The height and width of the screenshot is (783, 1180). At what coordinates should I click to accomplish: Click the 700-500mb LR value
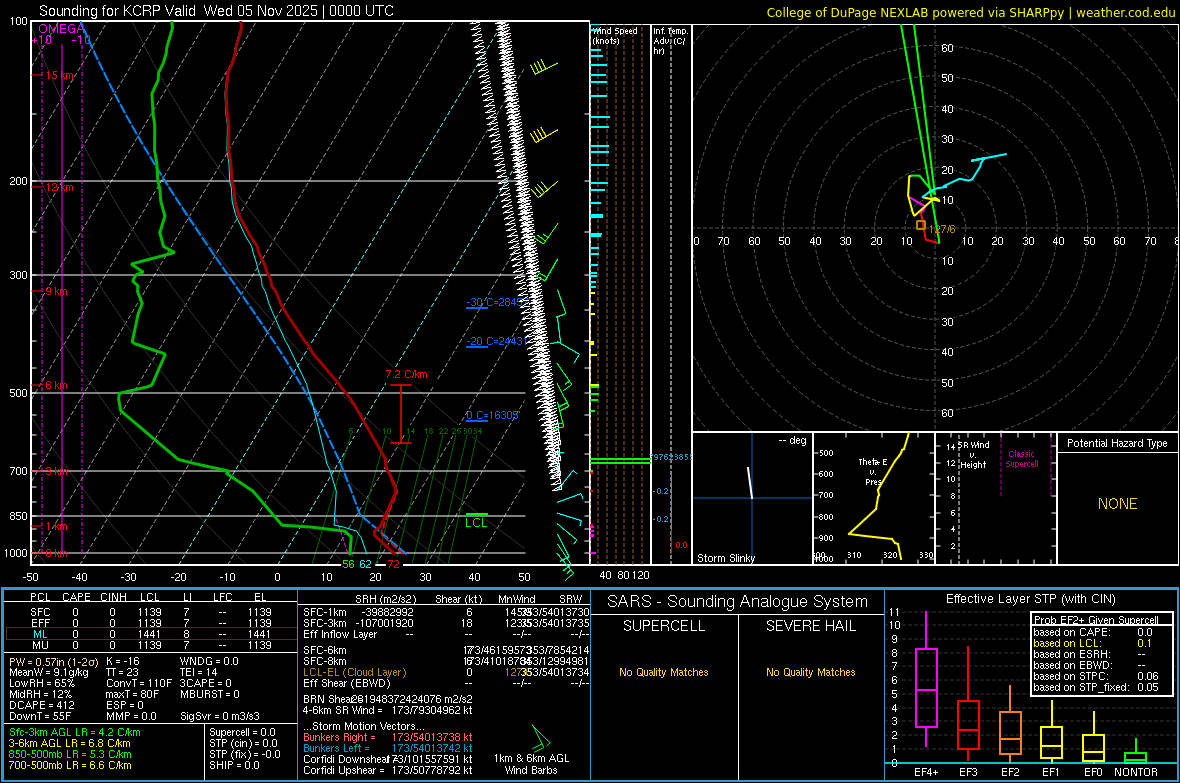(x=70, y=765)
